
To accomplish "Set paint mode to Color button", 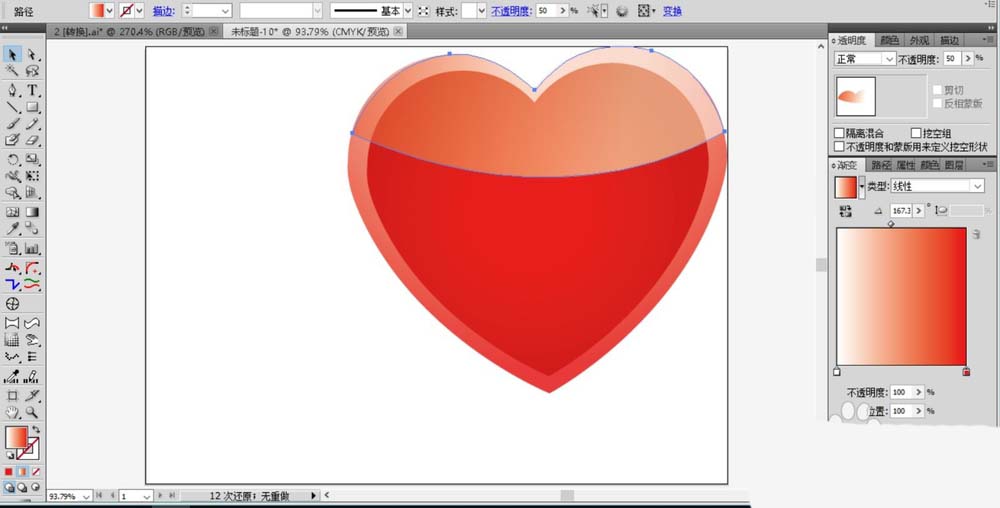I will pos(9,472).
